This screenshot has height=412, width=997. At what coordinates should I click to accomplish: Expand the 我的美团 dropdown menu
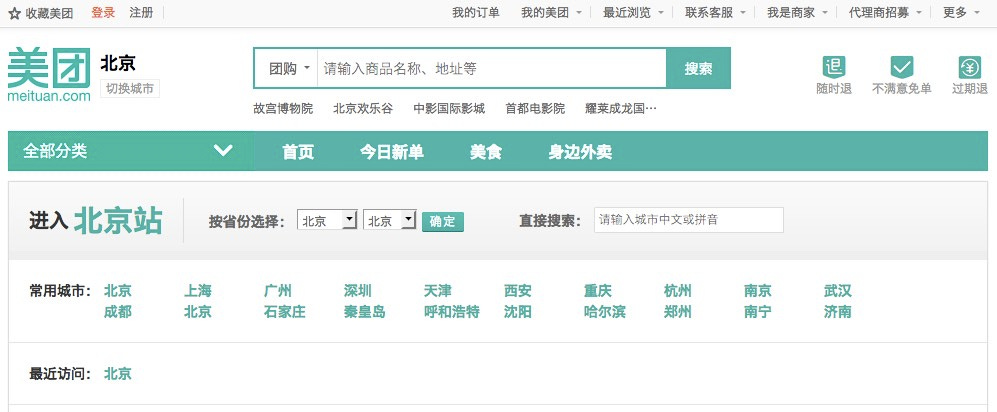[x=552, y=13]
